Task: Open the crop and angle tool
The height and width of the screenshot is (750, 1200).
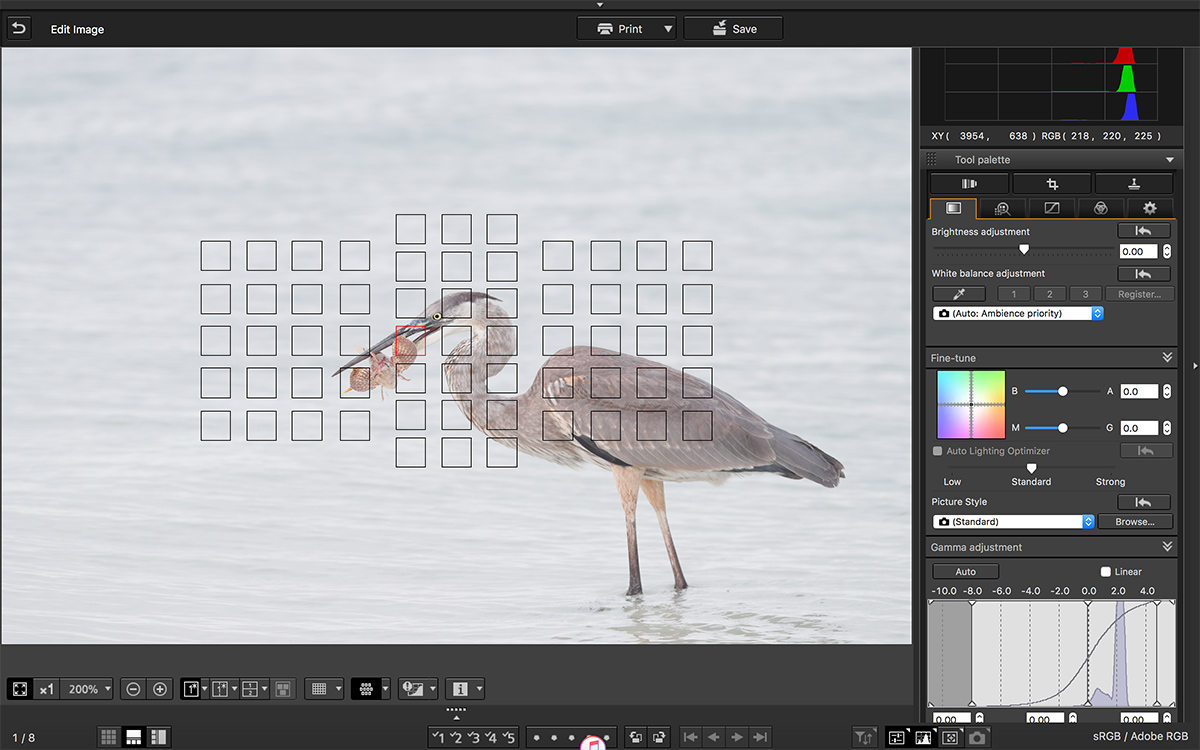Action: coord(1052,184)
